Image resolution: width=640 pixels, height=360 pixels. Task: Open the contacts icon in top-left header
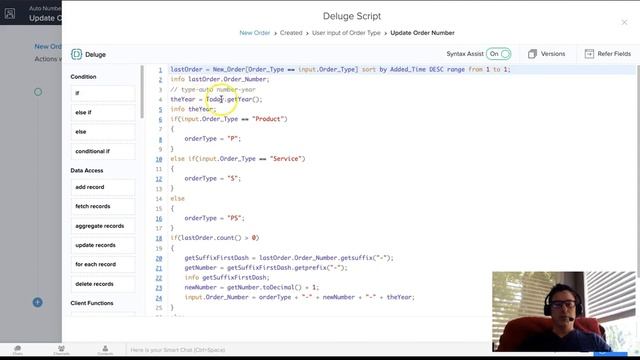pyautogui.click(x=10, y=13)
